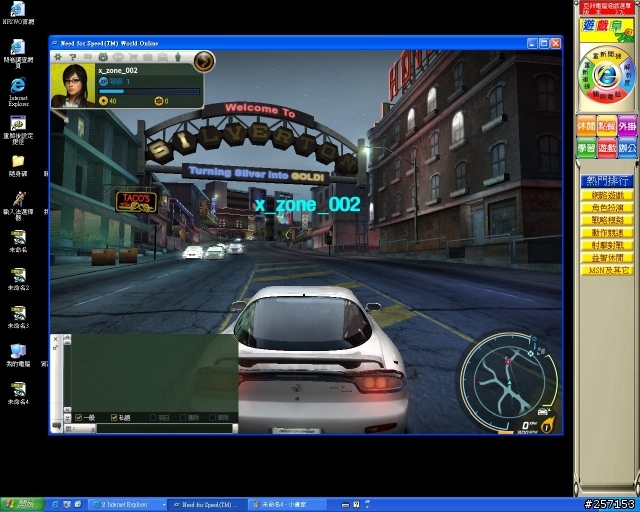Click 我的電腦 My Computer desktop icon

click(x=18, y=355)
